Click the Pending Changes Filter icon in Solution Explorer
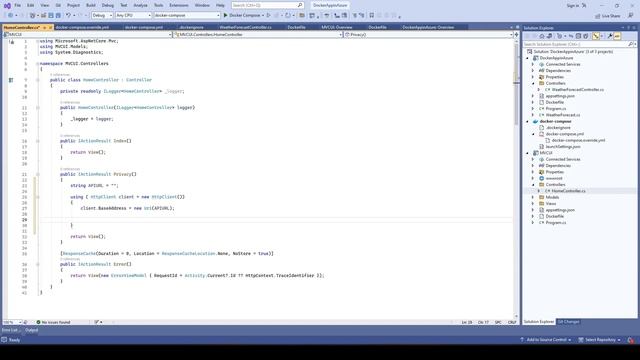This screenshot has height=360, width=640. coord(560,36)
